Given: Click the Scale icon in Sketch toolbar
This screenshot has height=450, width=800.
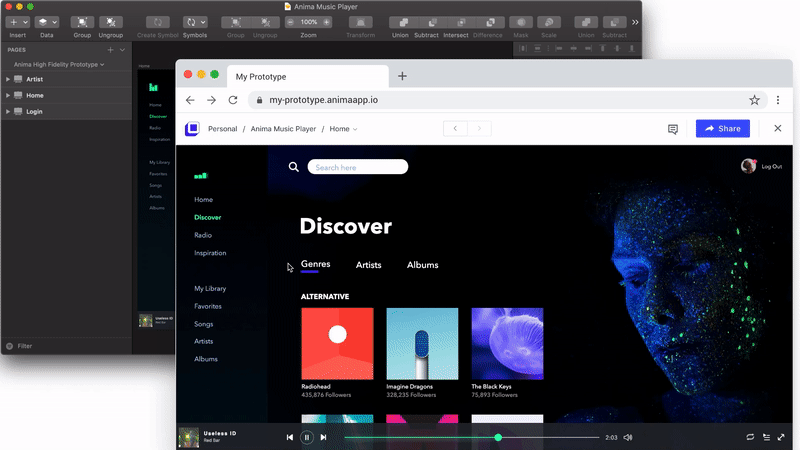Looking at the screenshot, I should pyautogui.click(x=549, y=22).
